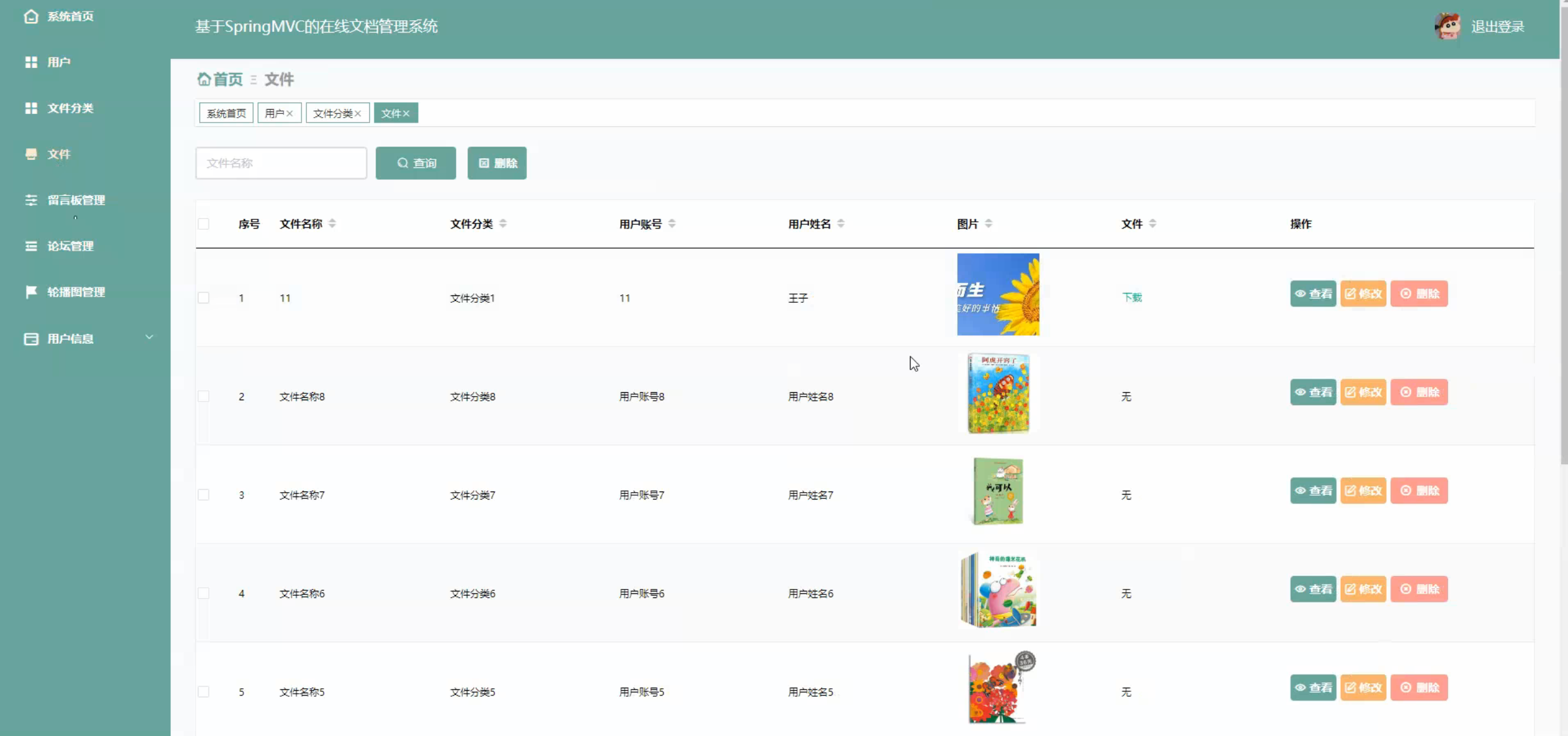The image size is (1568, 736).
Task: Switch to the 系统首页 tab
Action: point(226,113)
